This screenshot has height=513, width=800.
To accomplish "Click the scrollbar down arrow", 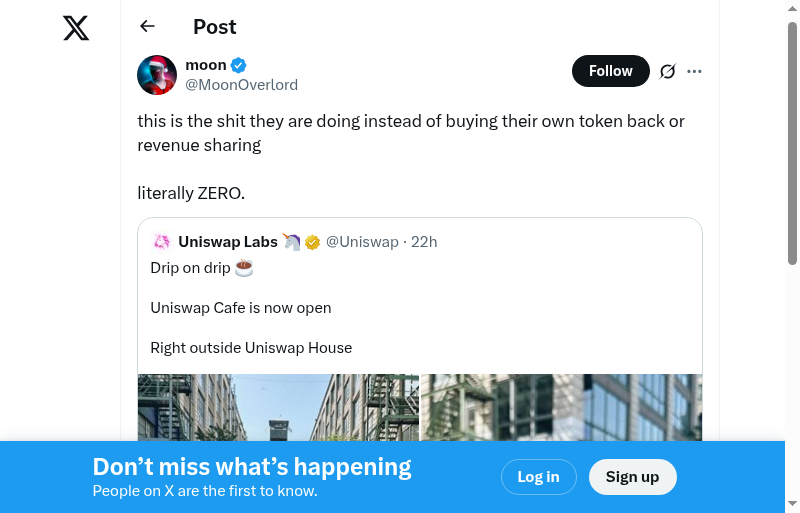I will (x=792, y=504).
